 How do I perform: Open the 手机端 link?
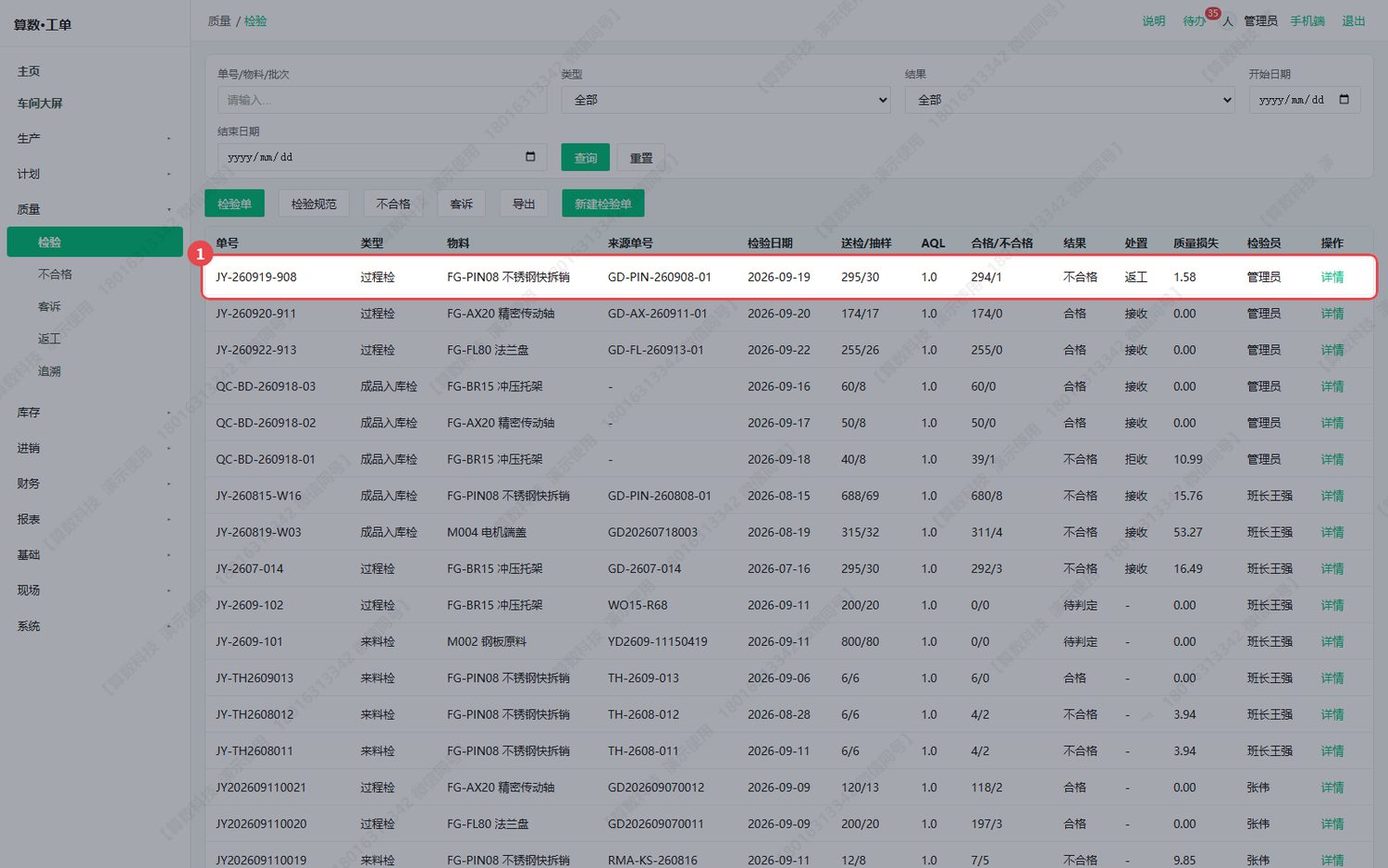pyautogui.click(x=1307, y=21)
